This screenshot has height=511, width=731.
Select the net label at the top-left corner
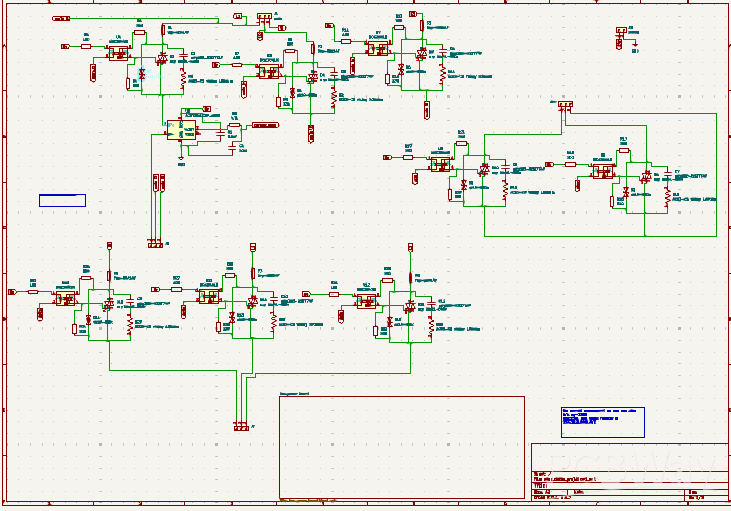pyautogui.click(x=60, y=18)
